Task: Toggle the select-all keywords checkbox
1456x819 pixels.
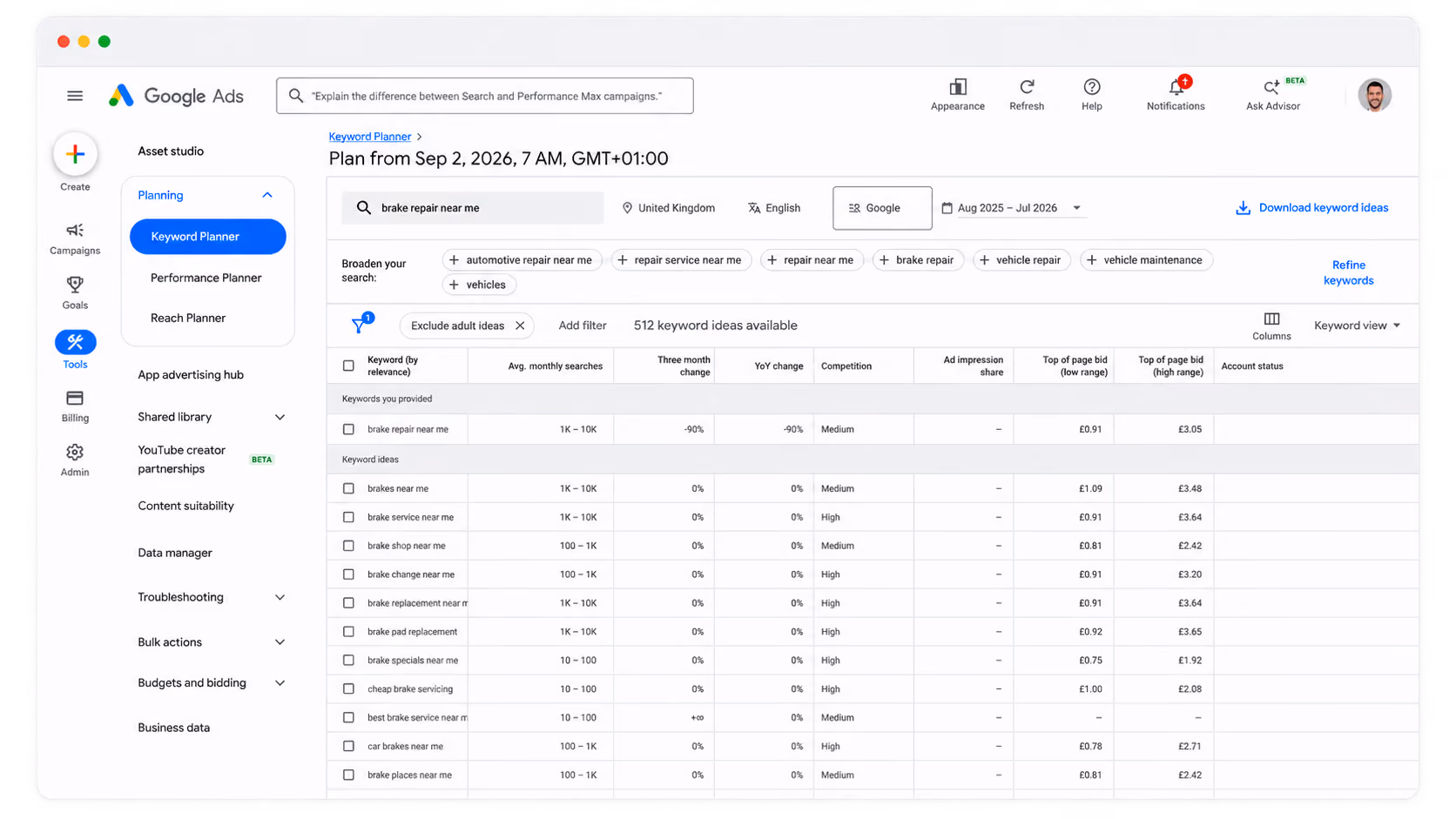Action: 348,366
